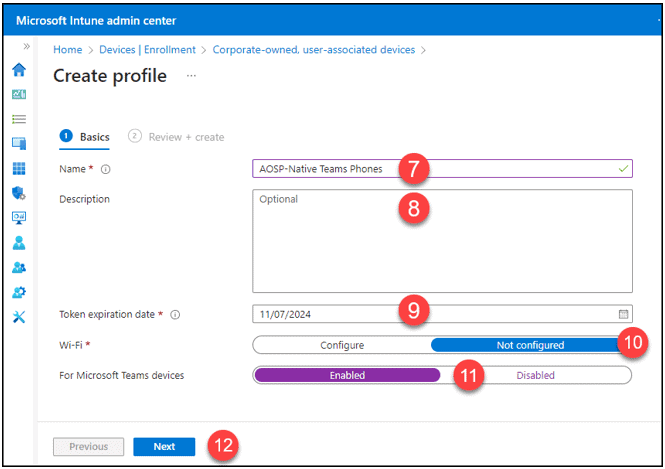665x469 pixels.
Task: Set Microsoft Teams devices to Disabled
Action: pos(535,375)
